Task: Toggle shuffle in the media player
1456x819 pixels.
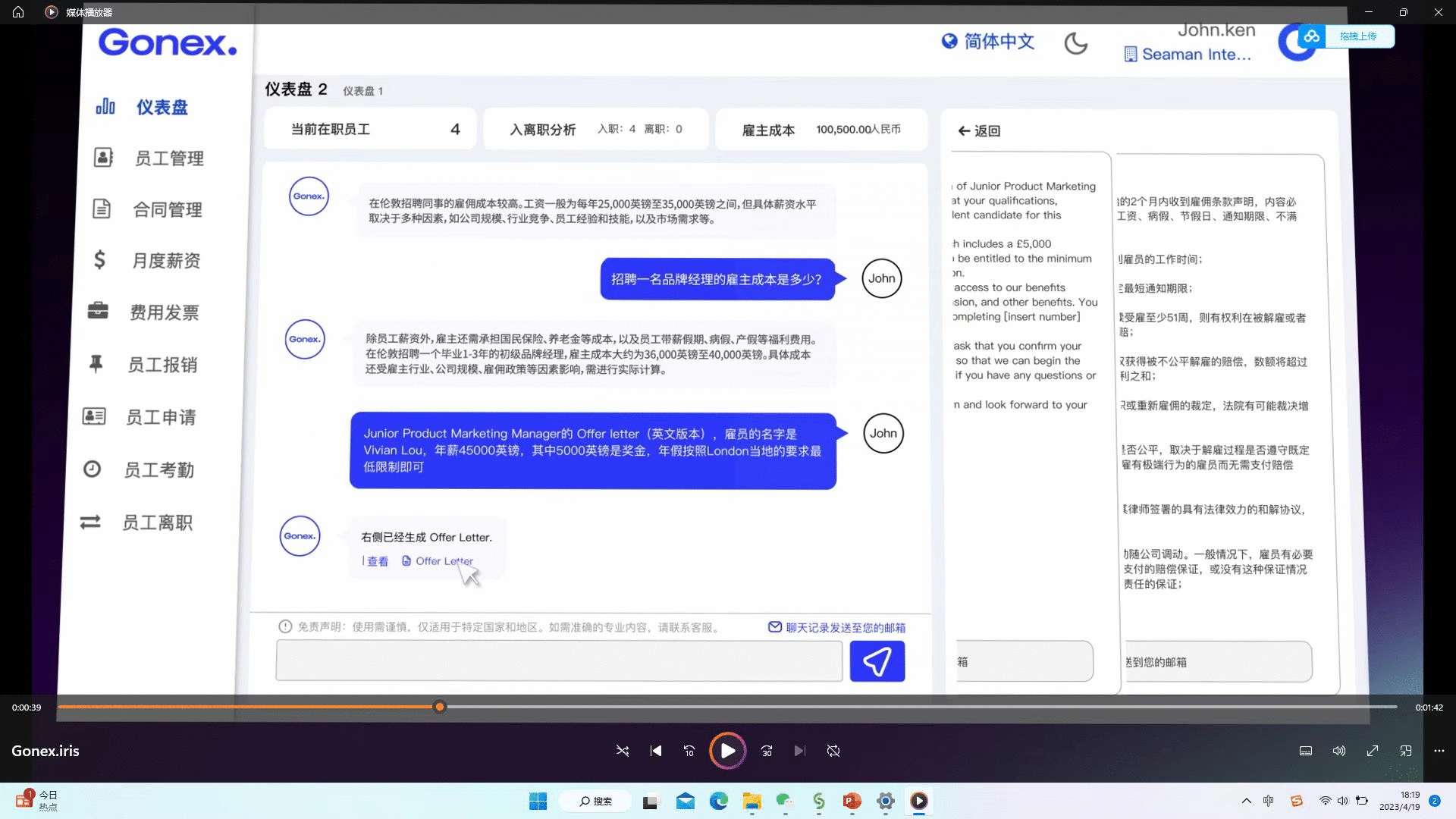Action: coord(622,750)
